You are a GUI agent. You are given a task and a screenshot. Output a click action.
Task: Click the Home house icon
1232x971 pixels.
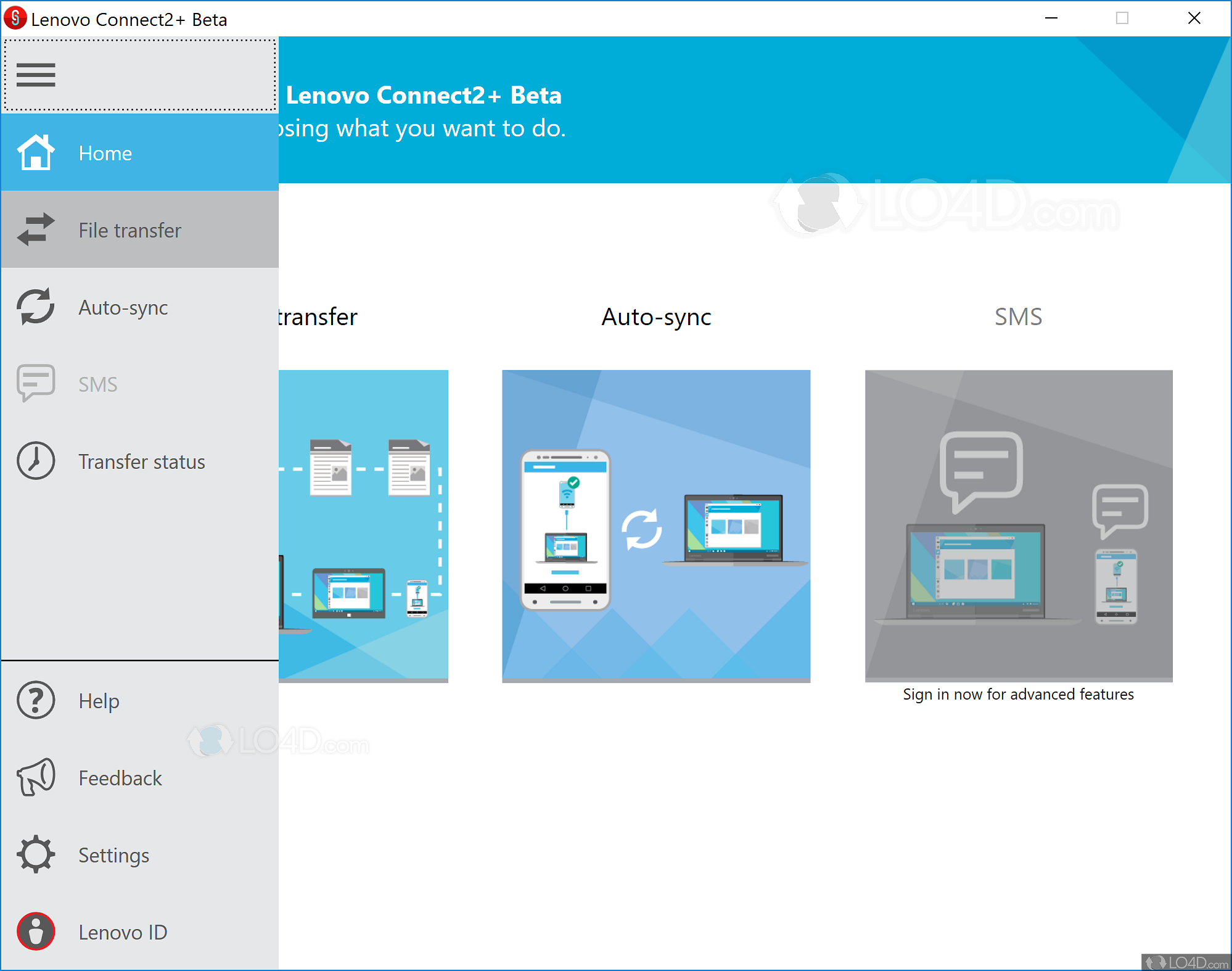point(36,152)
